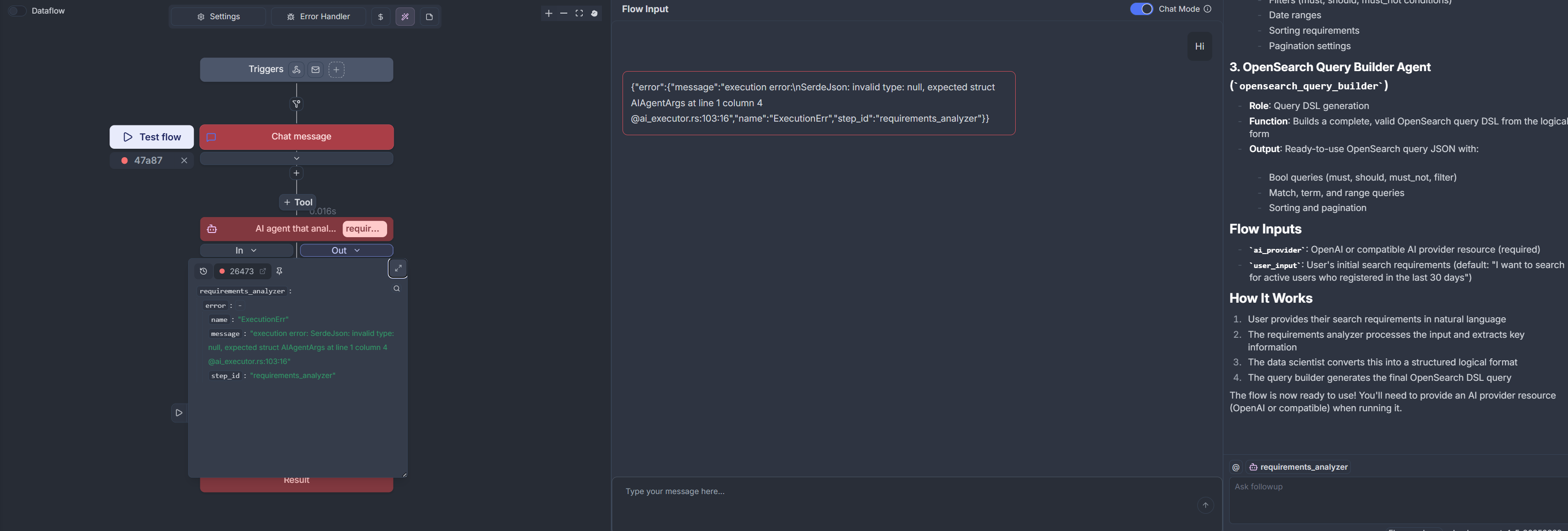Toggle the Dataflow switch
1568x531 pixels.
pos(17,10)
